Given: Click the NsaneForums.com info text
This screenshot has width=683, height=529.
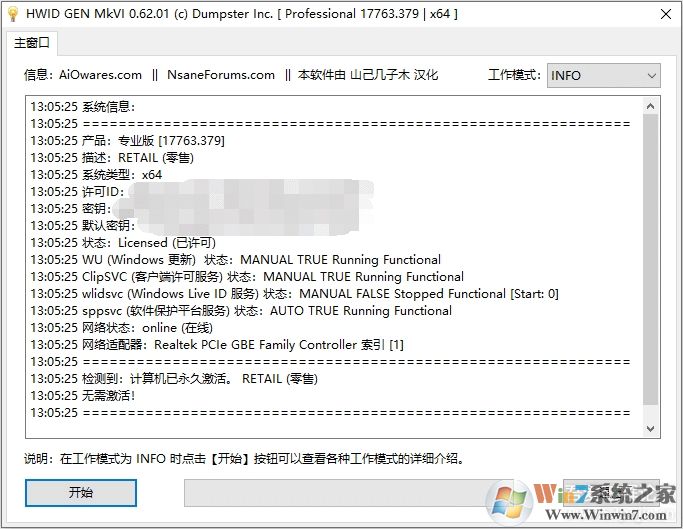Looking at the screenshot, I should (x=221, y=75).
